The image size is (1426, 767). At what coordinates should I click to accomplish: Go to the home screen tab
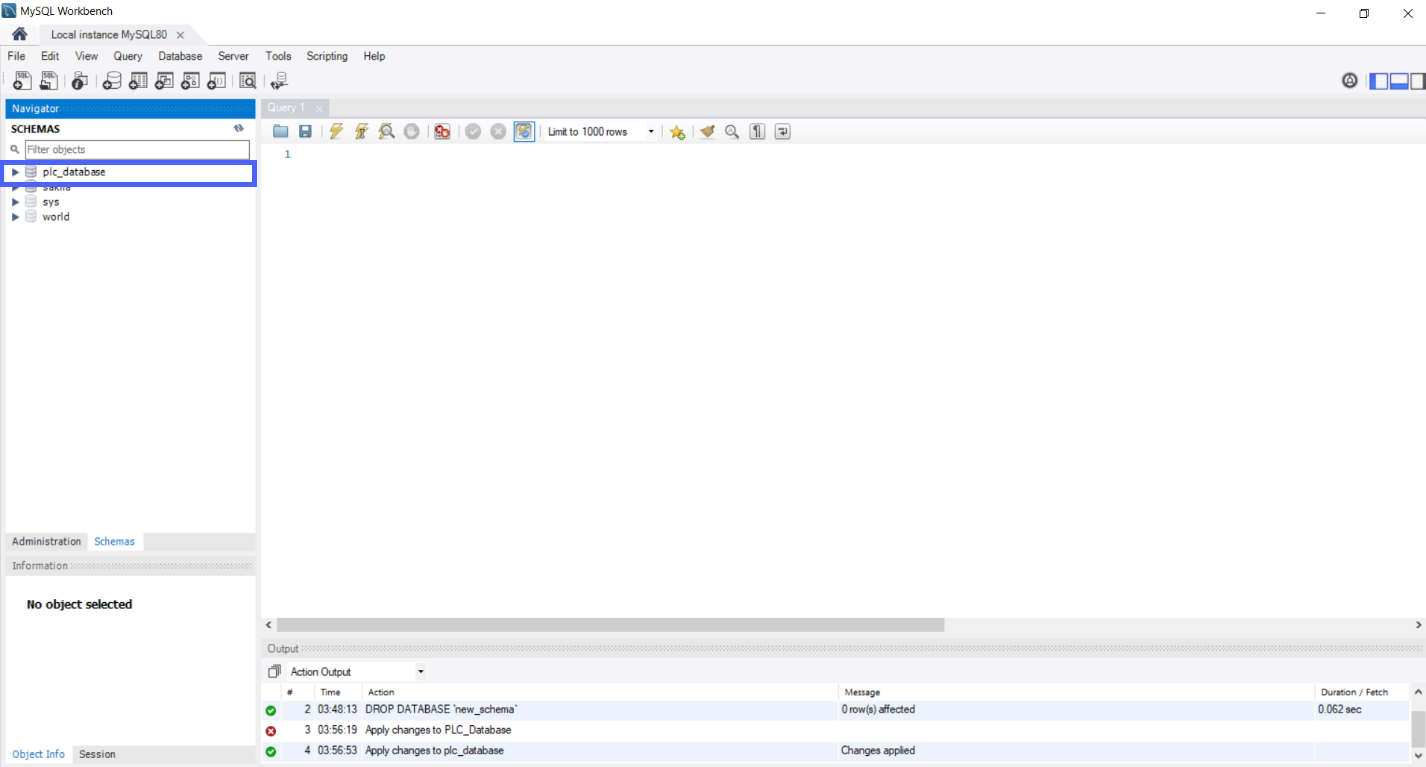(x=19, y=34)
